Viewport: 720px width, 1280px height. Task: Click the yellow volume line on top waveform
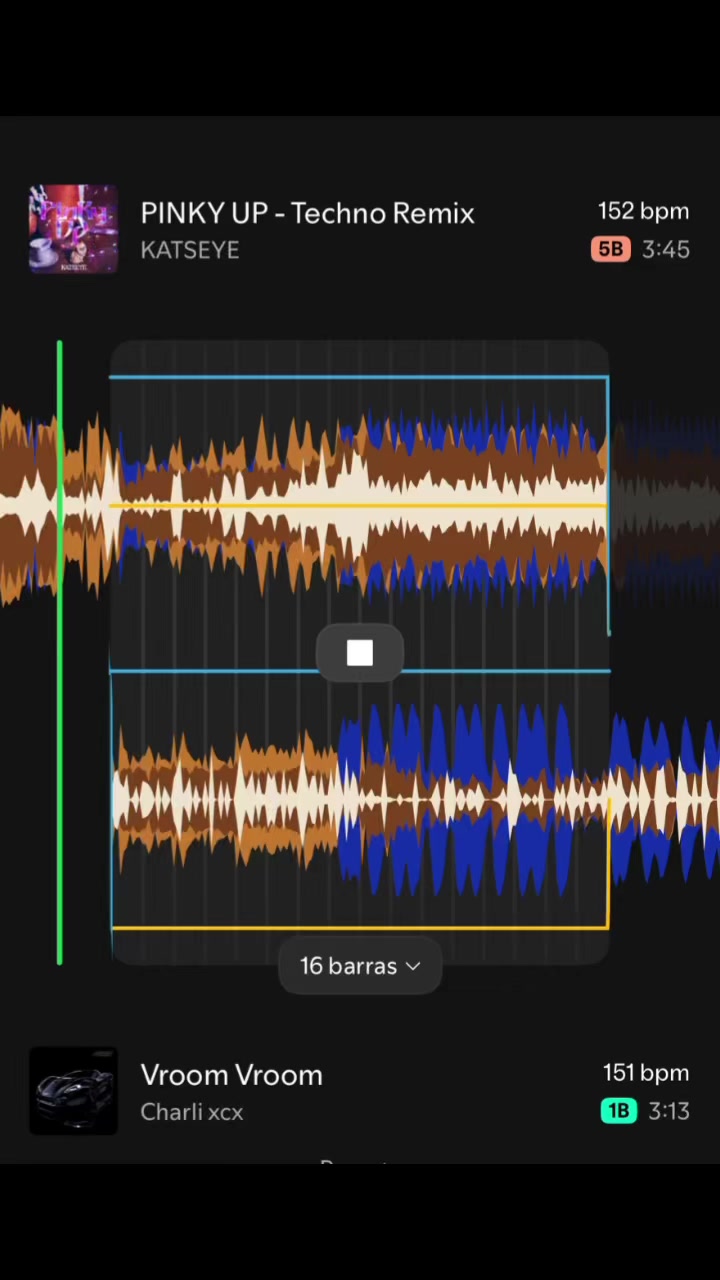pyautogui.click(x=358, y=506)
